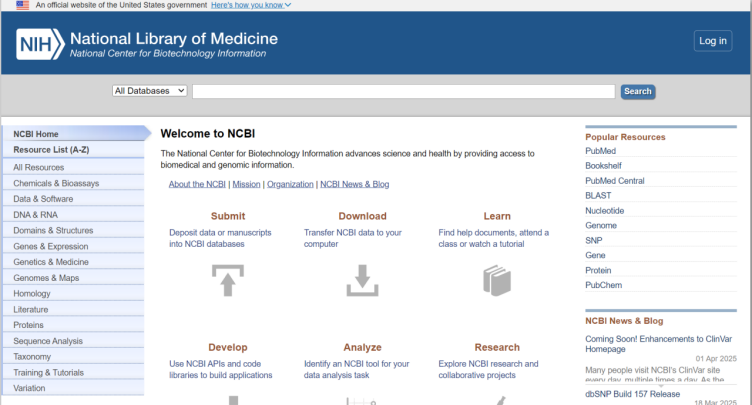Click the Search button

638,91
